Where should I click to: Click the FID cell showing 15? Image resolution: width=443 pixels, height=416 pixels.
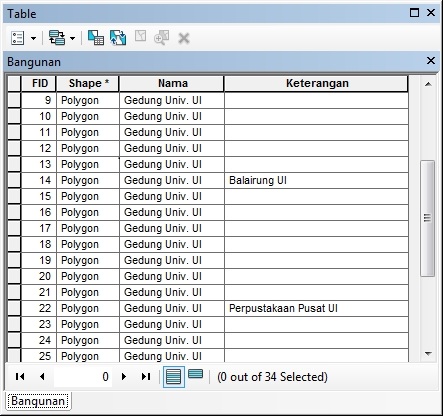point(39,196)
